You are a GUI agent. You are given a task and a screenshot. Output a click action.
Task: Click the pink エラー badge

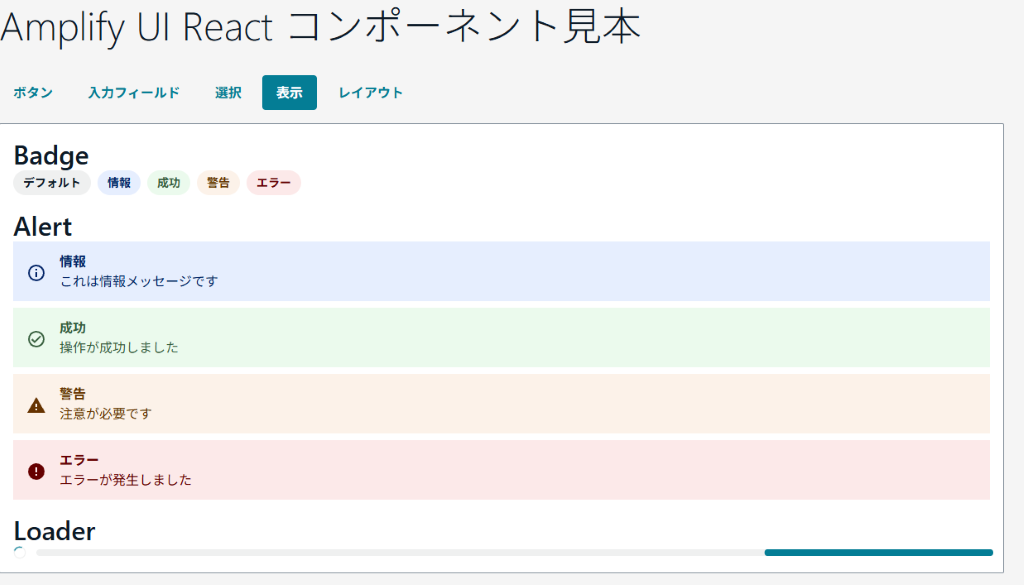[273, 183]
